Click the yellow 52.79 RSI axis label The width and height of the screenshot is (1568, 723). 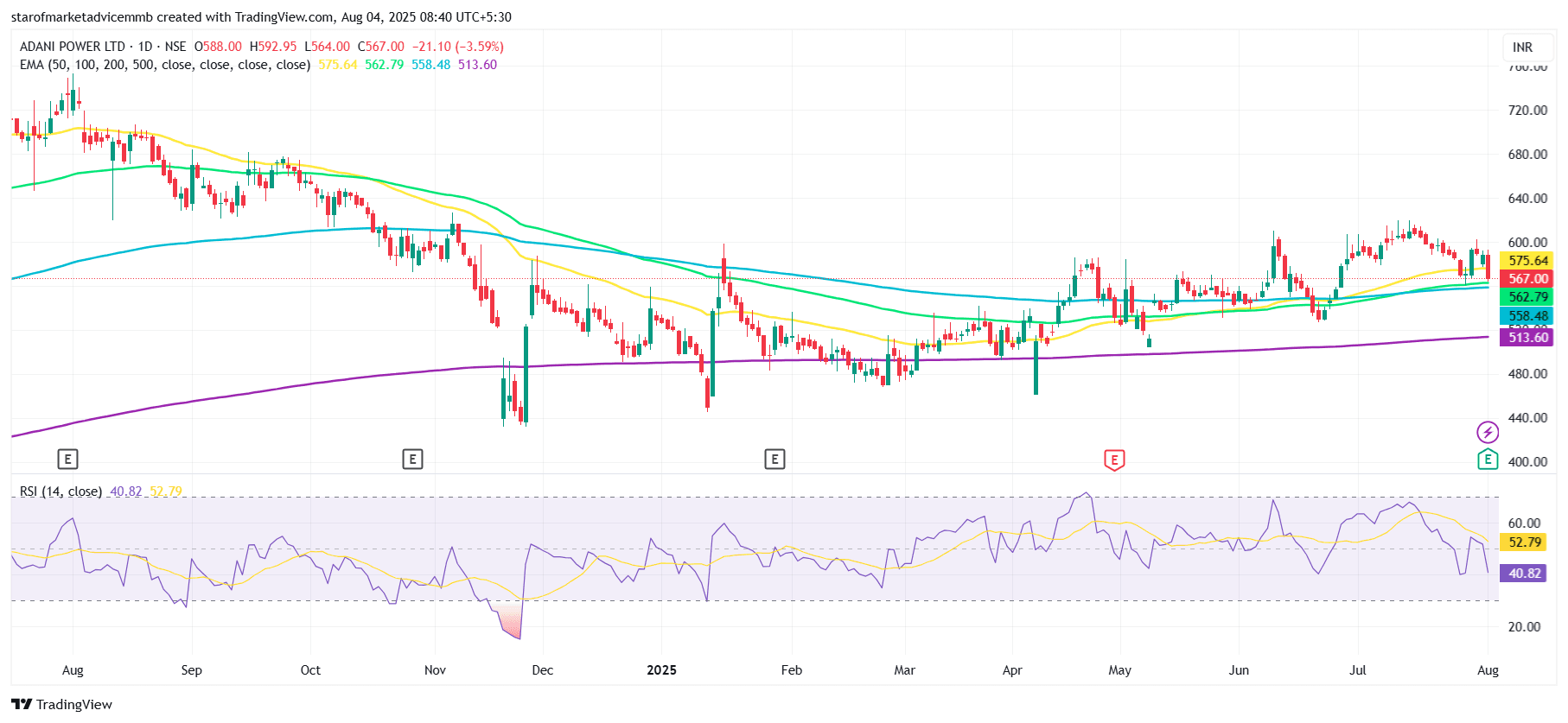tap(1525, 542)
